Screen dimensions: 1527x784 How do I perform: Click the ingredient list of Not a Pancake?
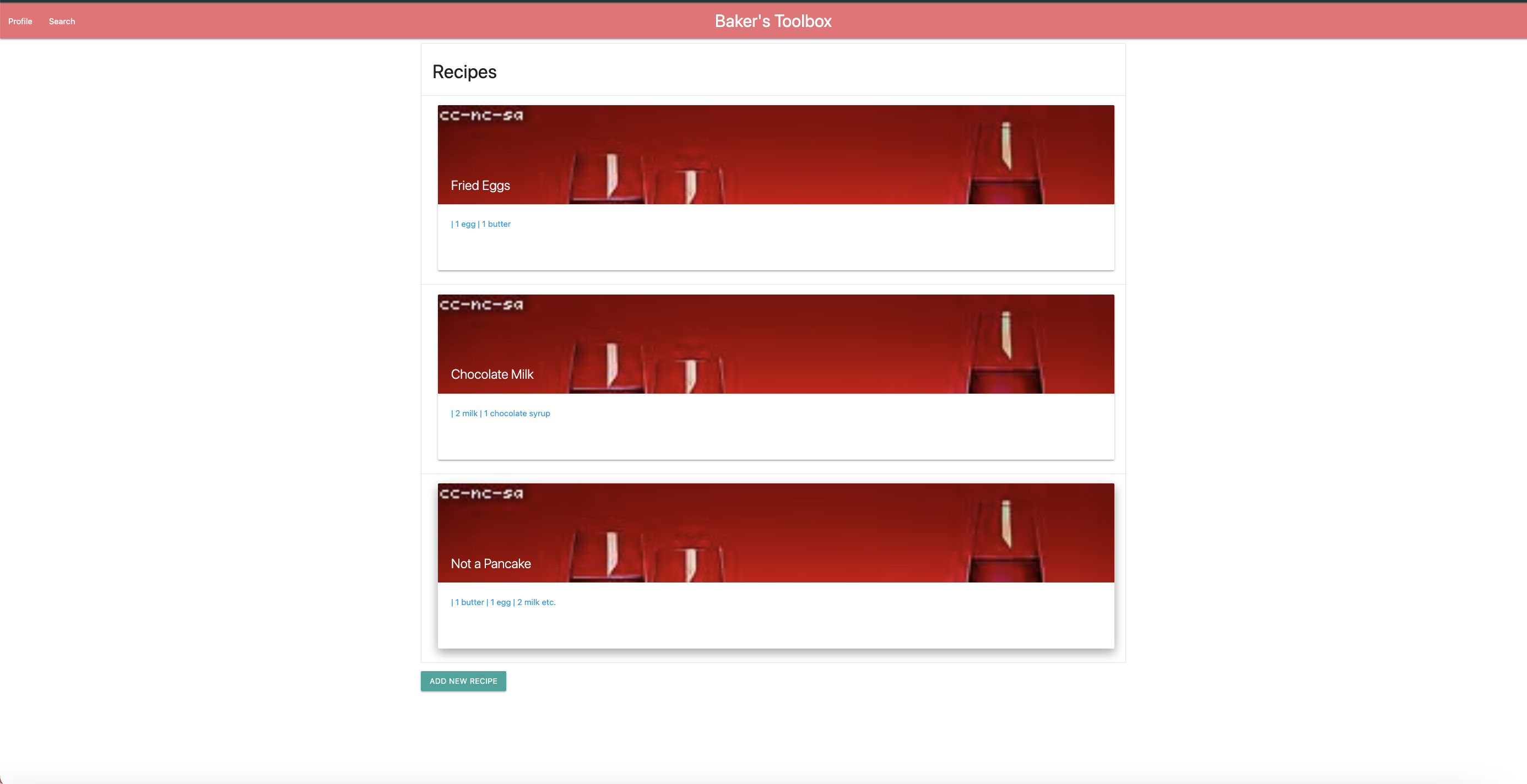tap(503, 602)
